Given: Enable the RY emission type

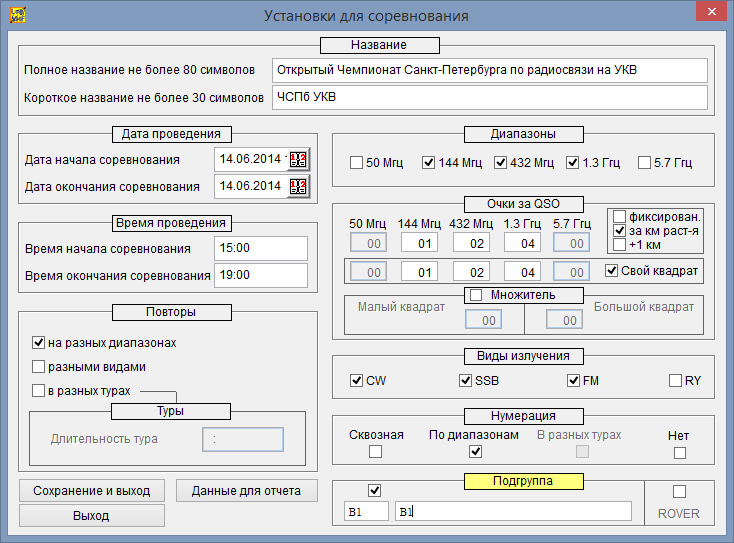Looking at the screenshot, I should (676, 381).
